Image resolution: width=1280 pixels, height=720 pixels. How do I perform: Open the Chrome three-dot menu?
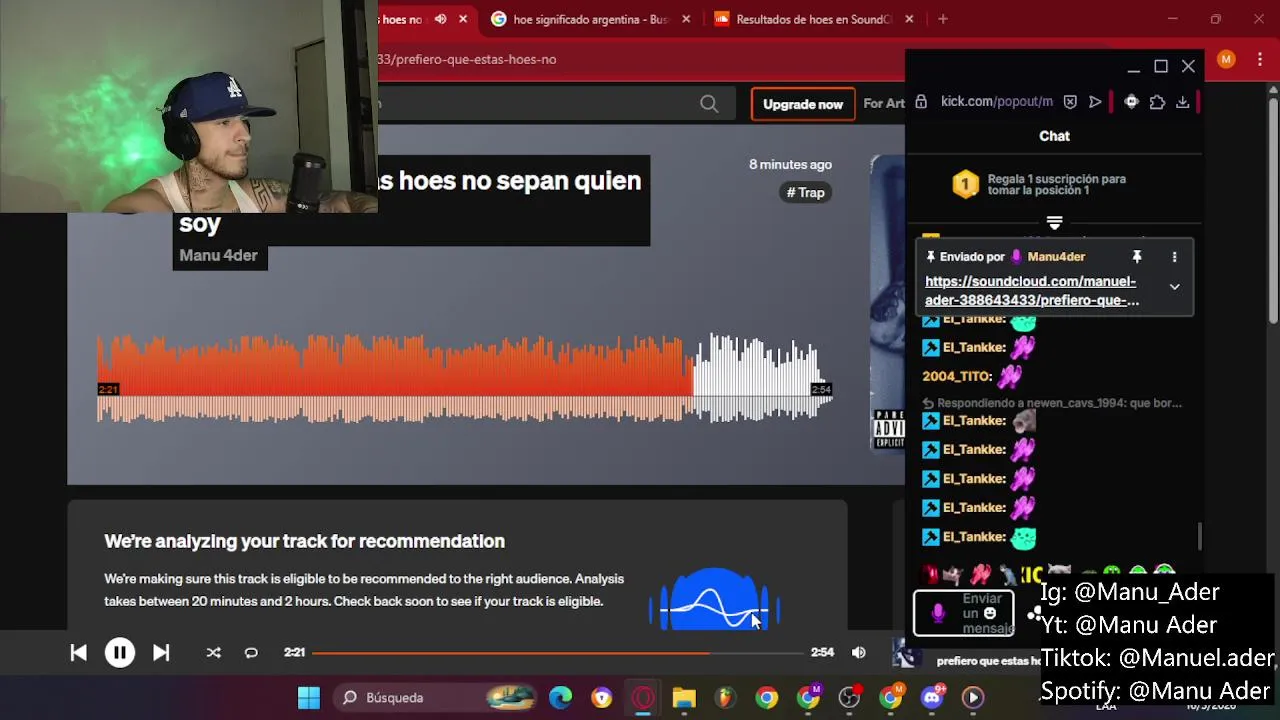coord(1258,59)
